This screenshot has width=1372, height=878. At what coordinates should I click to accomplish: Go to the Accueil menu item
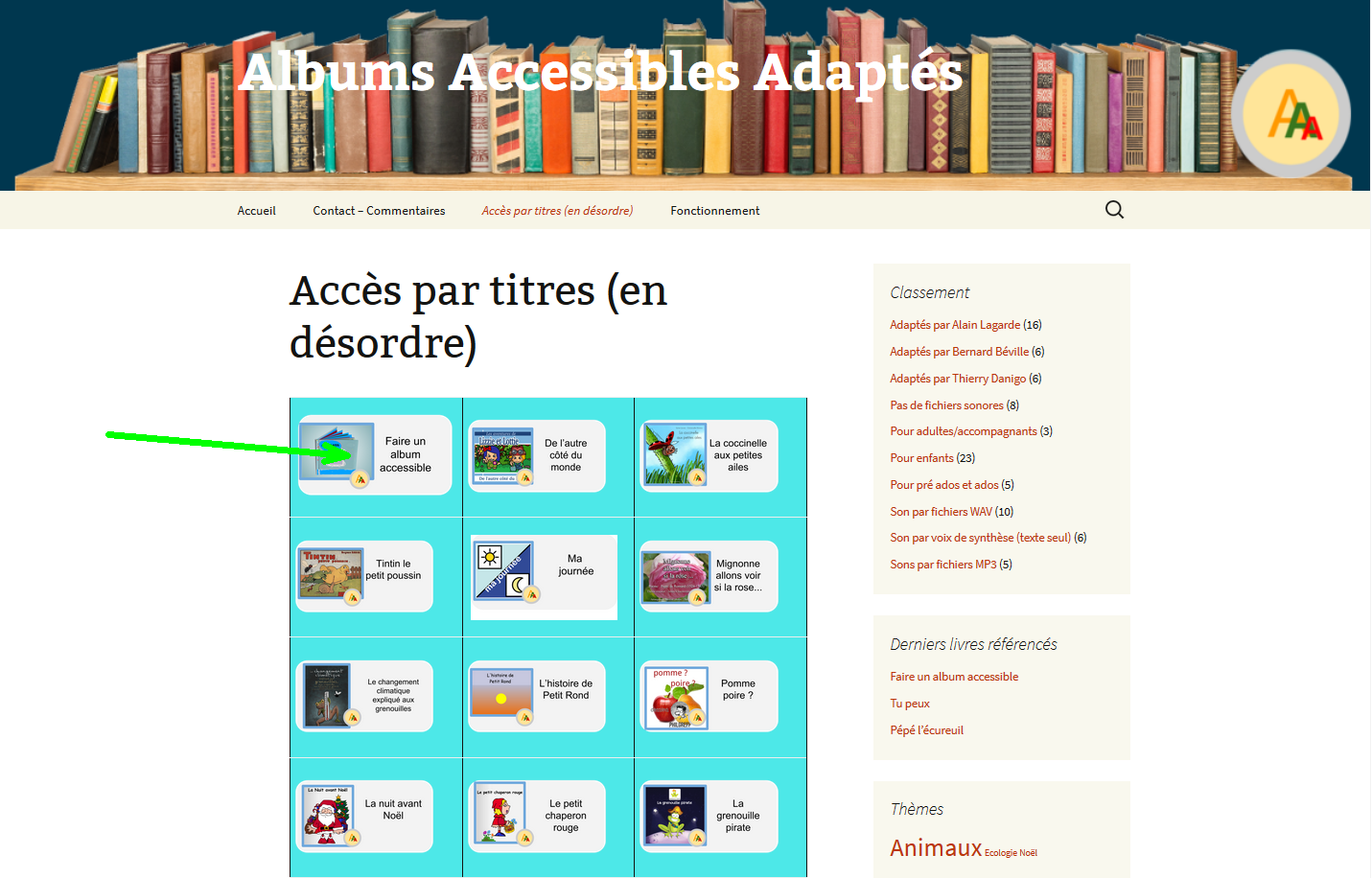pos(256,211)
